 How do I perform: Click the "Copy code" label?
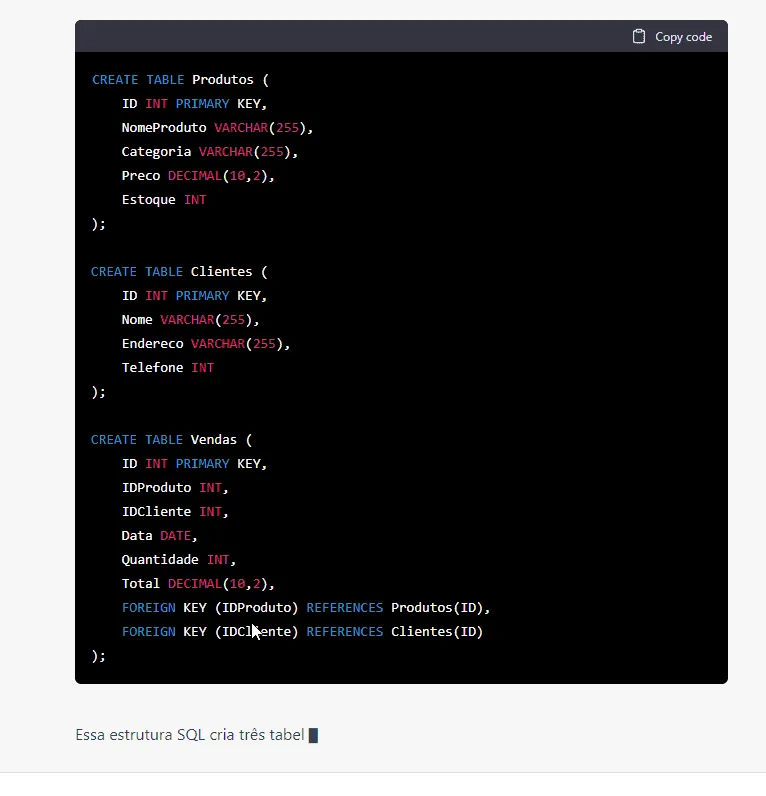(683, 37)
